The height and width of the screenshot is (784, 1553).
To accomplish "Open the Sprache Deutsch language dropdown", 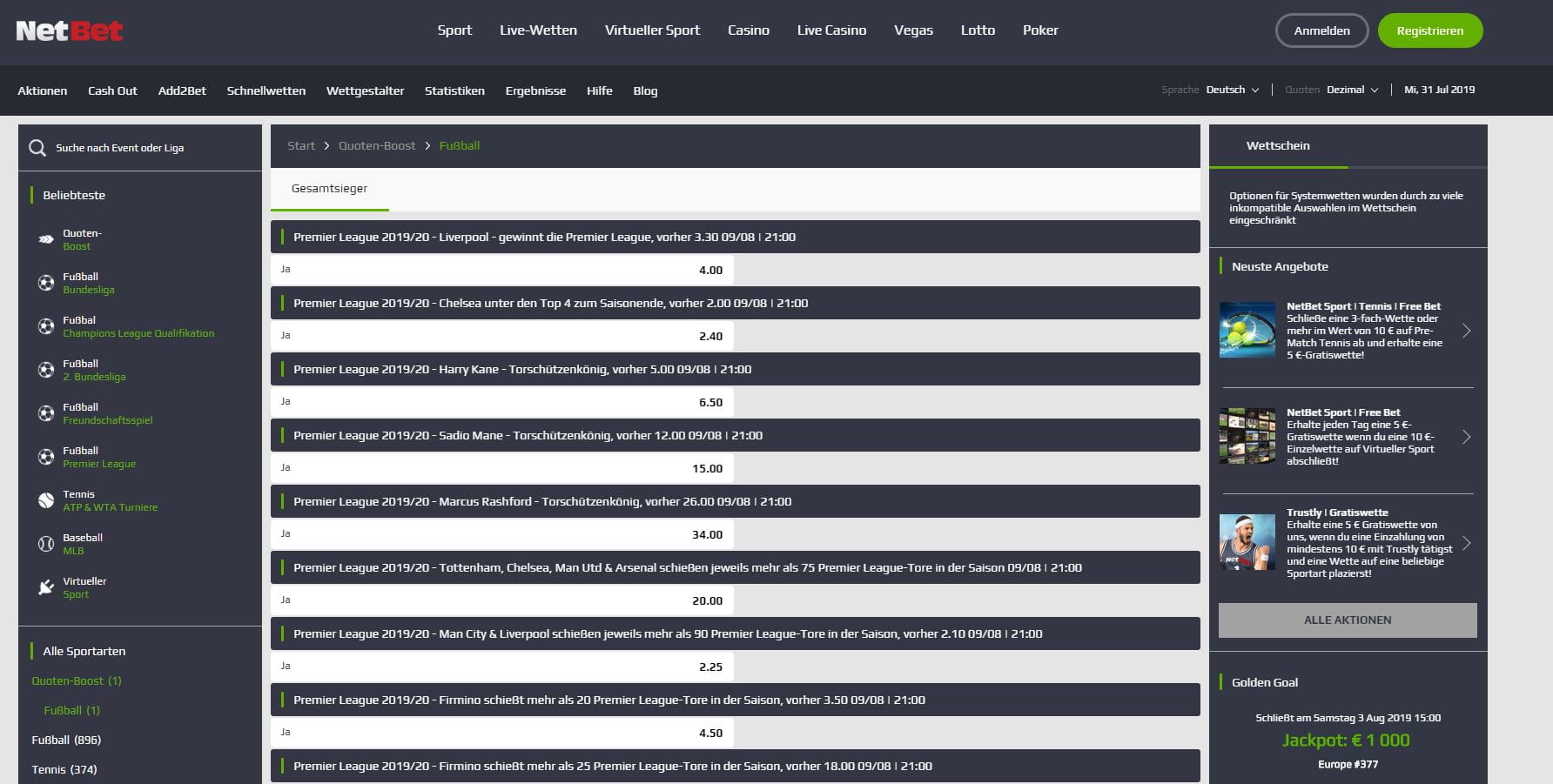I will tap(1232, 90).
